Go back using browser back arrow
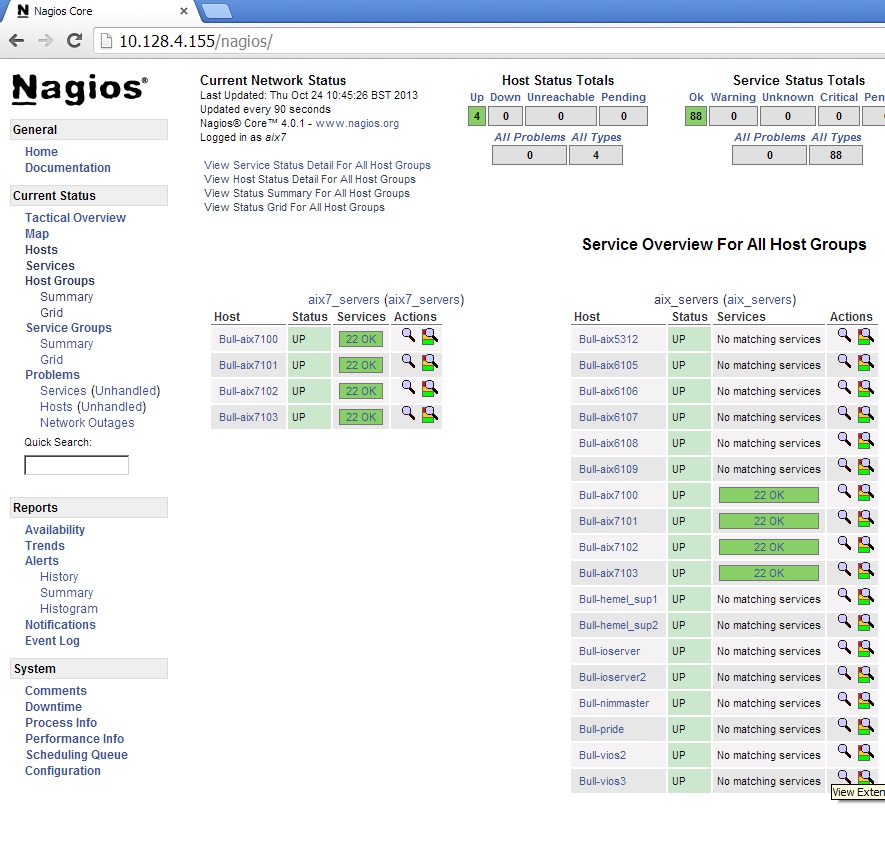885x850 pixels. coord(17,41)
